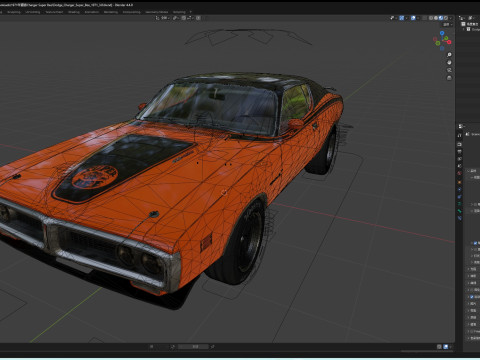Toggle proportional editing in the viewport header

click(198, 18)
